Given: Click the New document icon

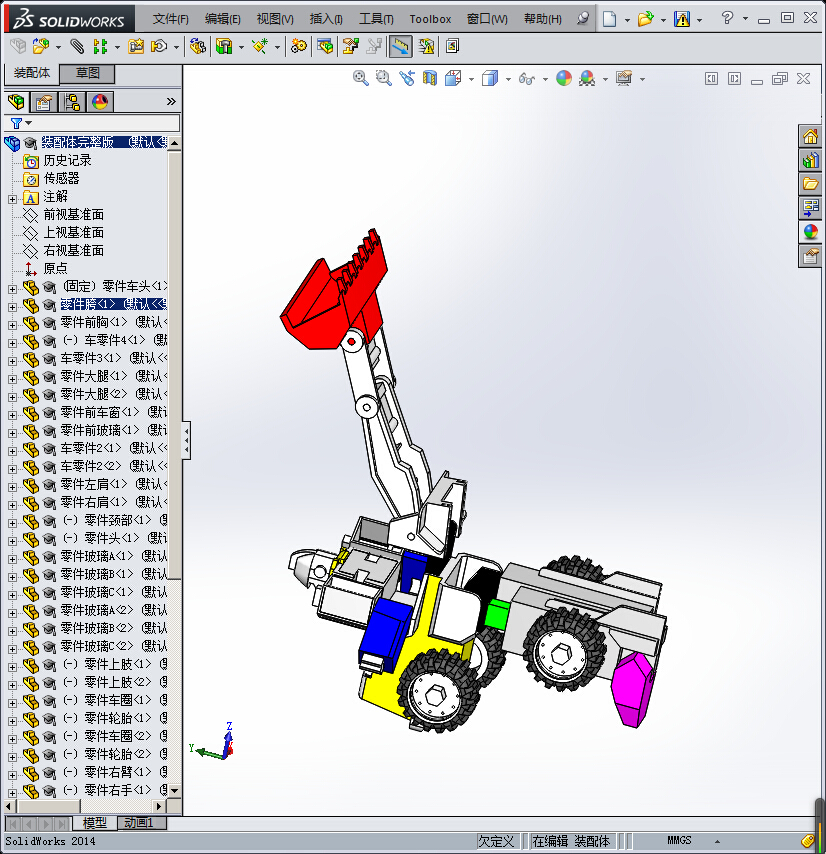Looking at the screenshot, I should tap(609, 19).
